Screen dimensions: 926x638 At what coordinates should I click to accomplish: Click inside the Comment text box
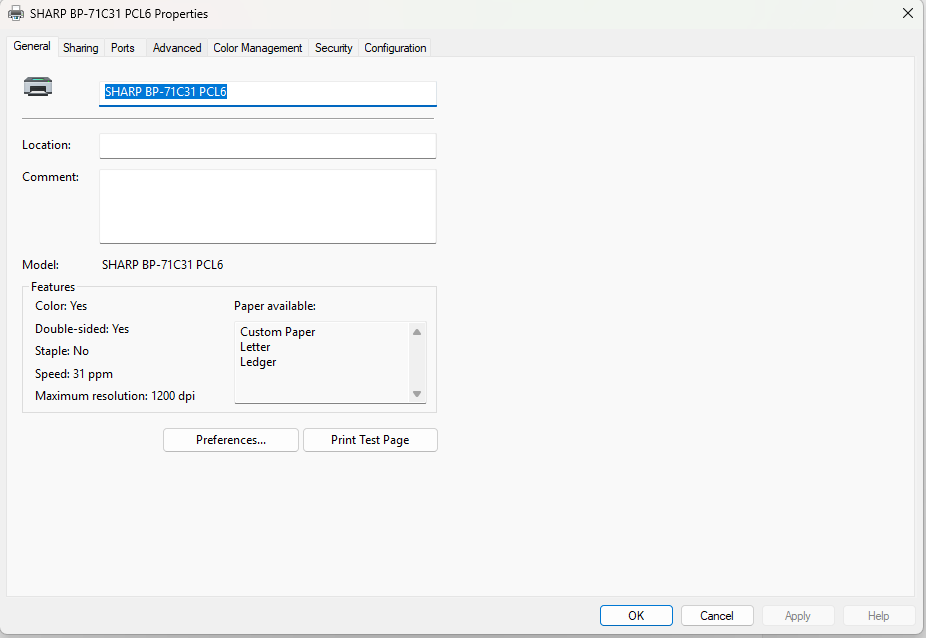268,206
